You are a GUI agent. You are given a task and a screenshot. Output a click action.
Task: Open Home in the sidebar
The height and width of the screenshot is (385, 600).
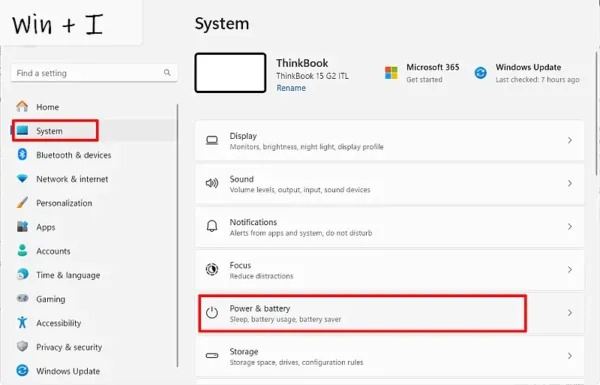coord(47,107)
